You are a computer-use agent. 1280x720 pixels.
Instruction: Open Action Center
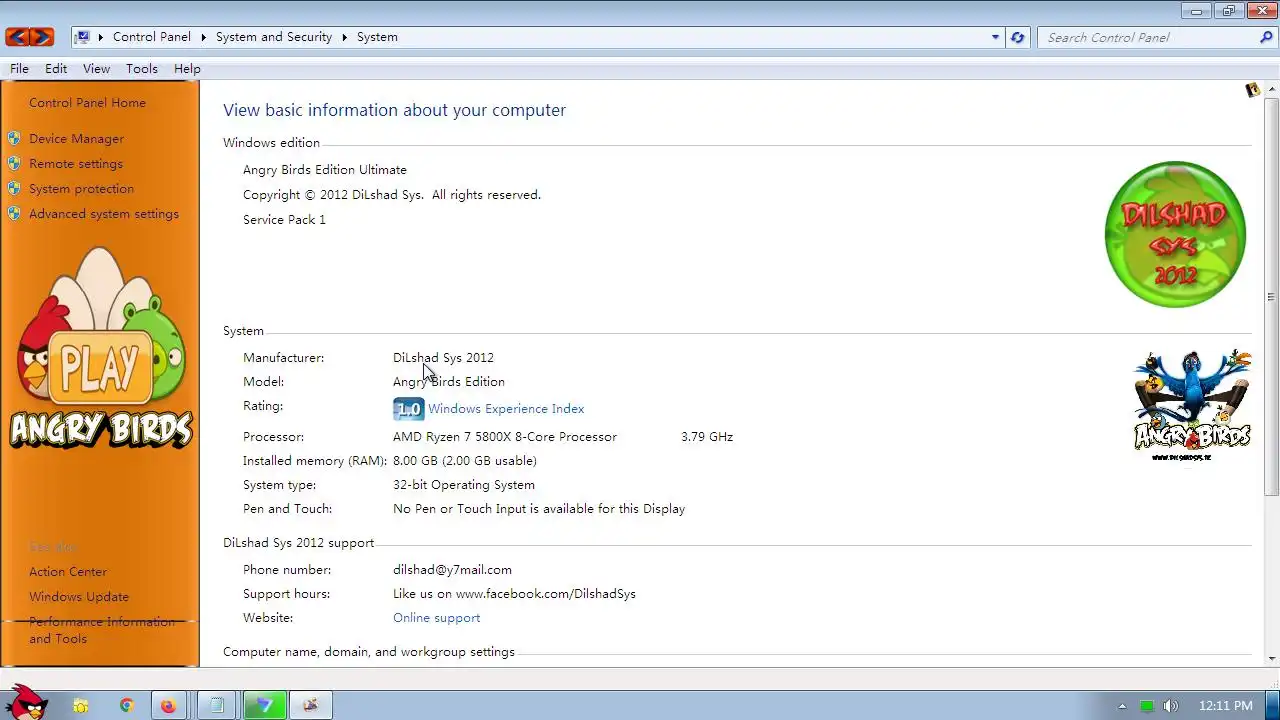(68, 572)
